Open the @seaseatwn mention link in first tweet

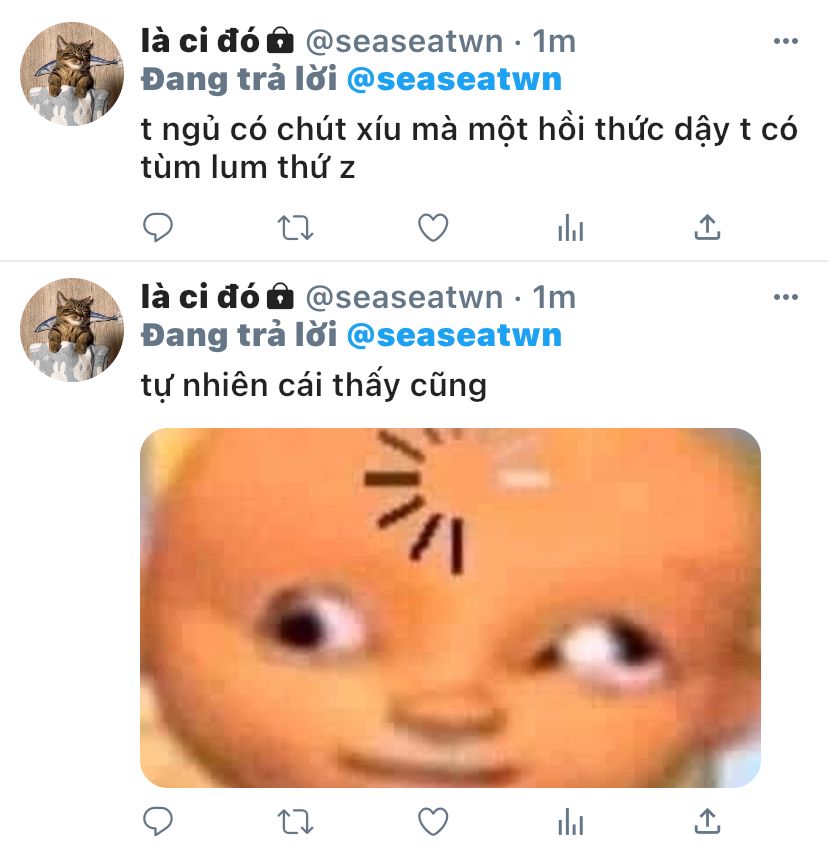click(454, 80)
